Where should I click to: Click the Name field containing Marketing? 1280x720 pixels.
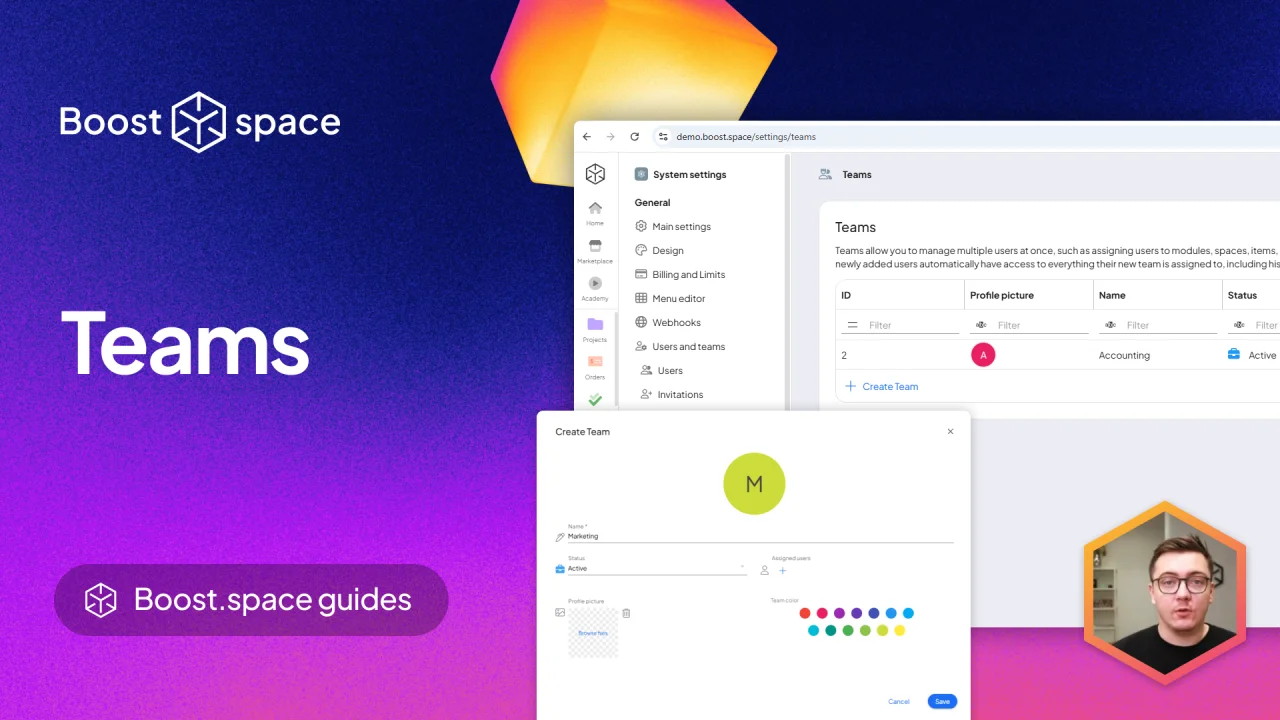[x=760, y=536]
